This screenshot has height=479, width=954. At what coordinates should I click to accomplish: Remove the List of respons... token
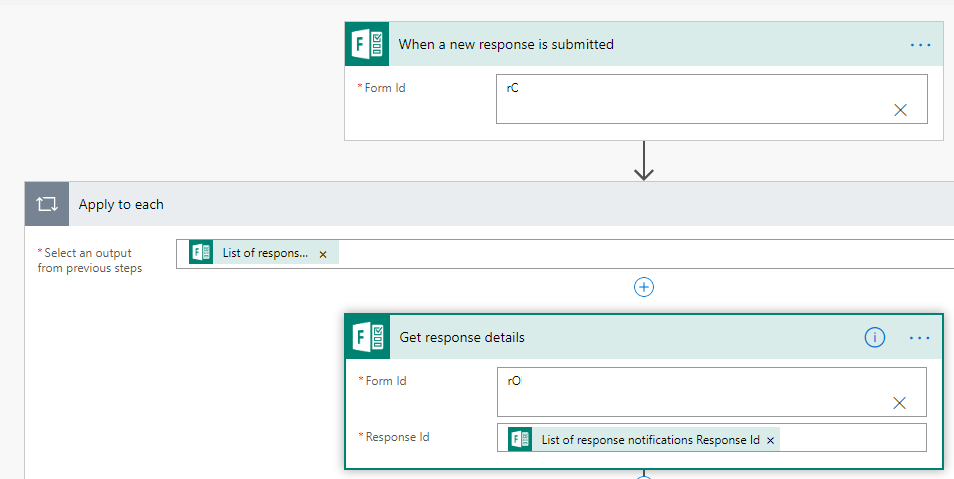coord(323,254)
